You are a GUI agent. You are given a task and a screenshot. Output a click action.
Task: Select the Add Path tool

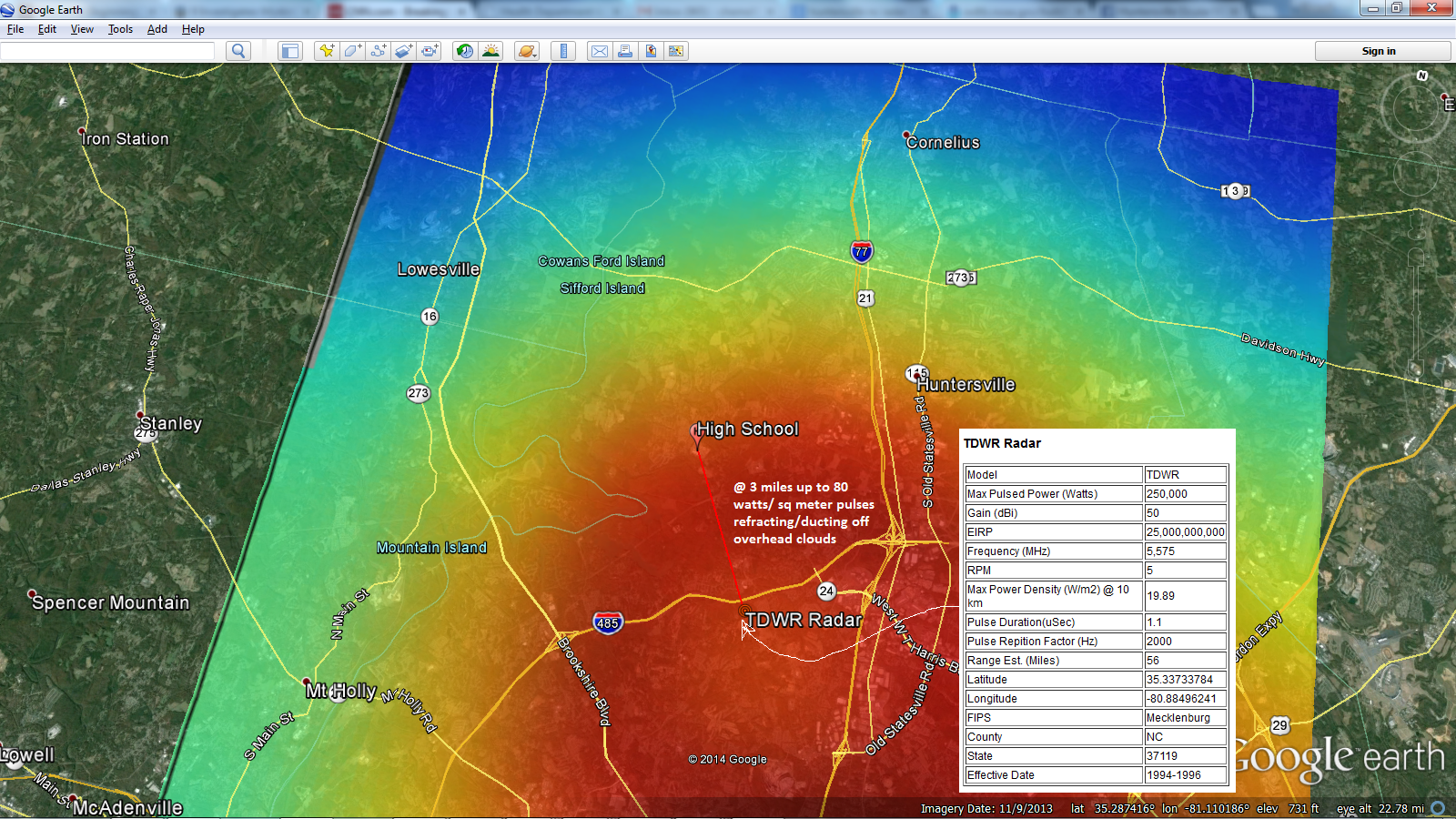pos(378,51)
